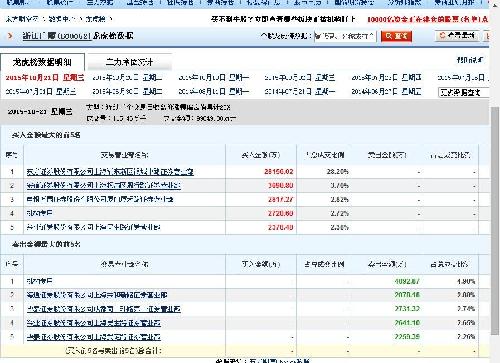Open the 龙虎榜数据明细 tab
Screen dimensions: 500x363
[x=42, y=62]
